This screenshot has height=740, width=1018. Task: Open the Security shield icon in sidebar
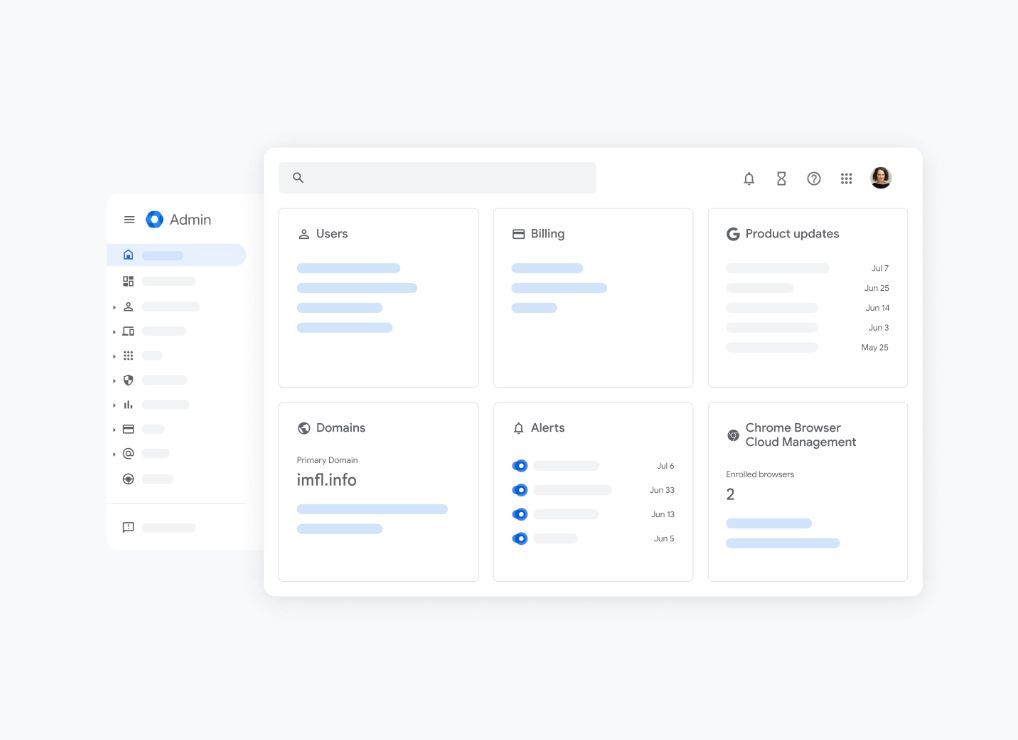[x=129, y=380]
